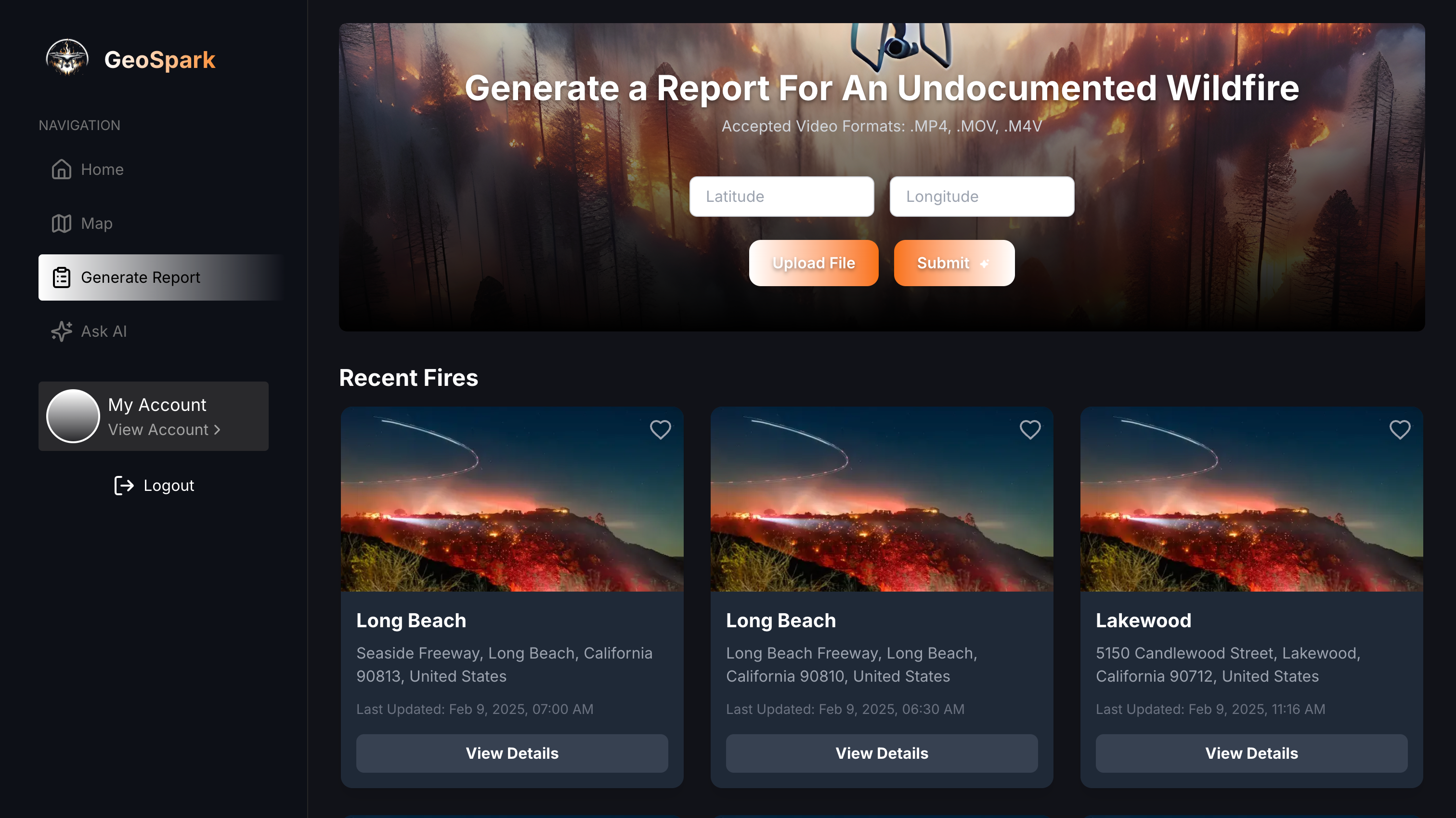Click the sparkle icon on Submit button
Image resolution: width=1456 pixels, height=818 pixels.
(984, 264)
